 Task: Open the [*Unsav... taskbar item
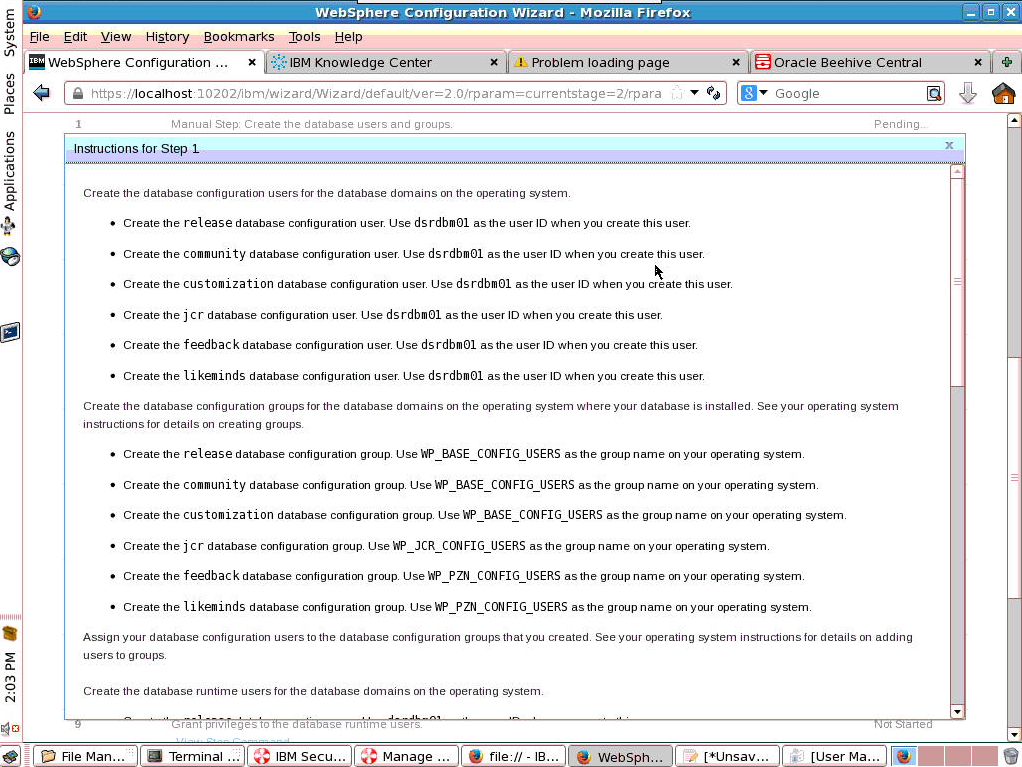[x=727, y=756]
